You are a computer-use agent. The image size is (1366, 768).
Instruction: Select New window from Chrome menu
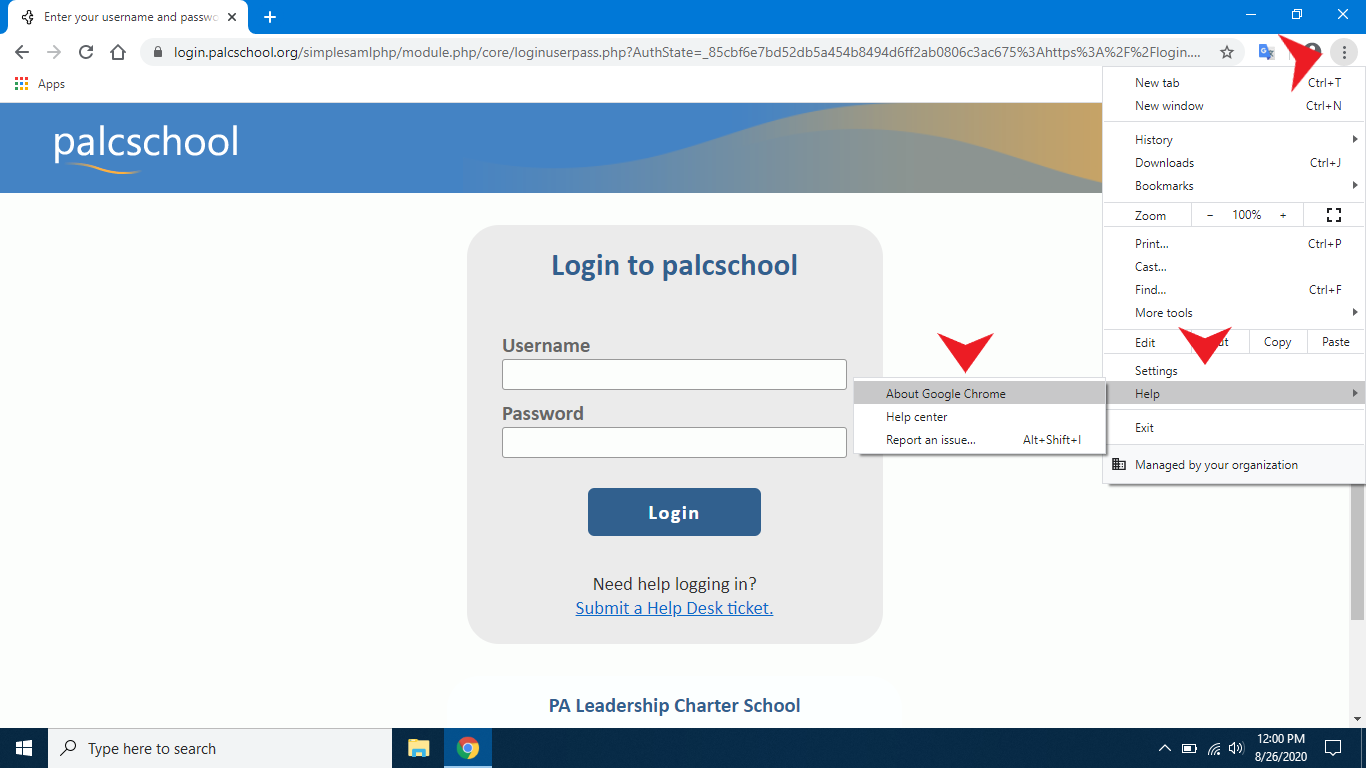(1234, 106)
